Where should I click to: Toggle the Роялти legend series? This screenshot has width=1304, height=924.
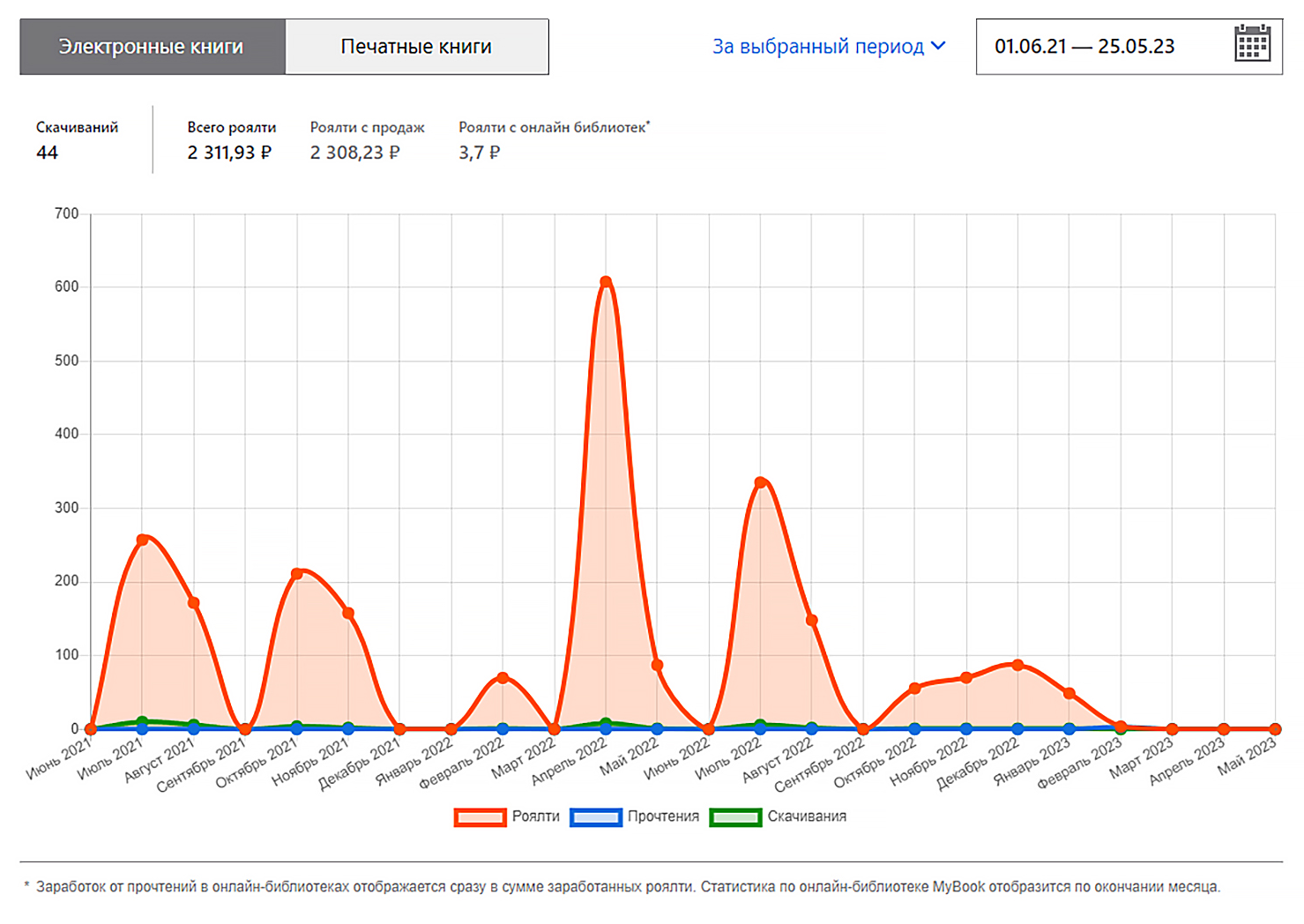[x=507, y=816]
